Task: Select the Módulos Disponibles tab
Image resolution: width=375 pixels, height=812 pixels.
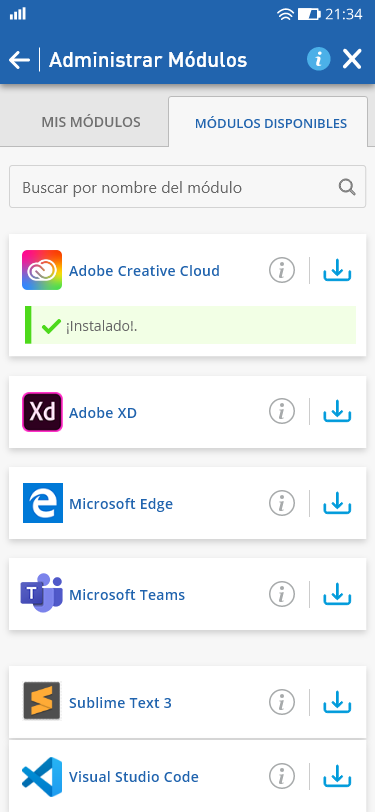Action: tap(270, 123)
